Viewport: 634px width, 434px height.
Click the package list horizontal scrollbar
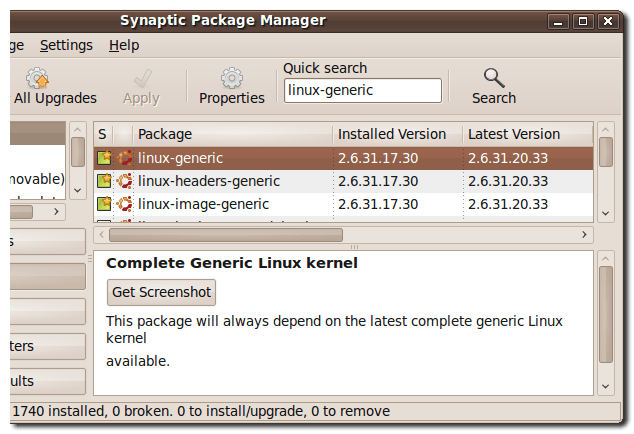click(x=225, y=235)
